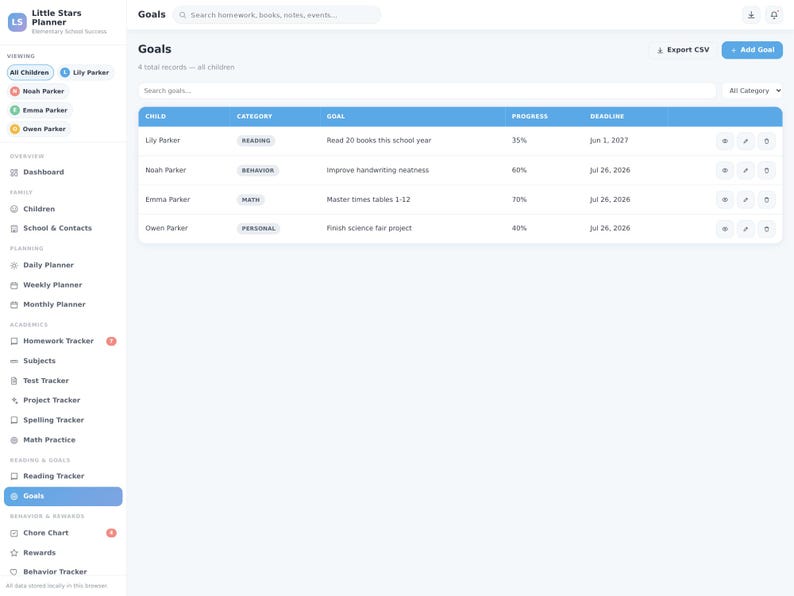Click the PERSONAL category tag
The height and width of the screenshot is (596, 794).
point(258,229)
